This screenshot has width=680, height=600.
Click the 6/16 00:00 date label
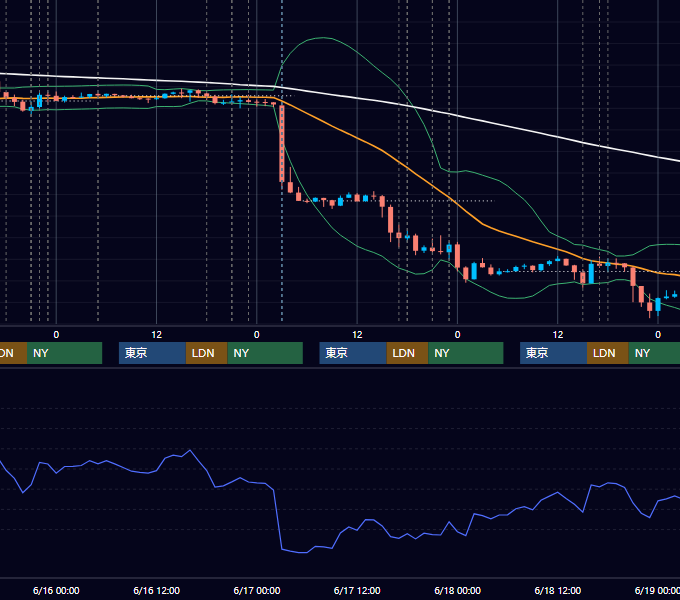(56, 590)
